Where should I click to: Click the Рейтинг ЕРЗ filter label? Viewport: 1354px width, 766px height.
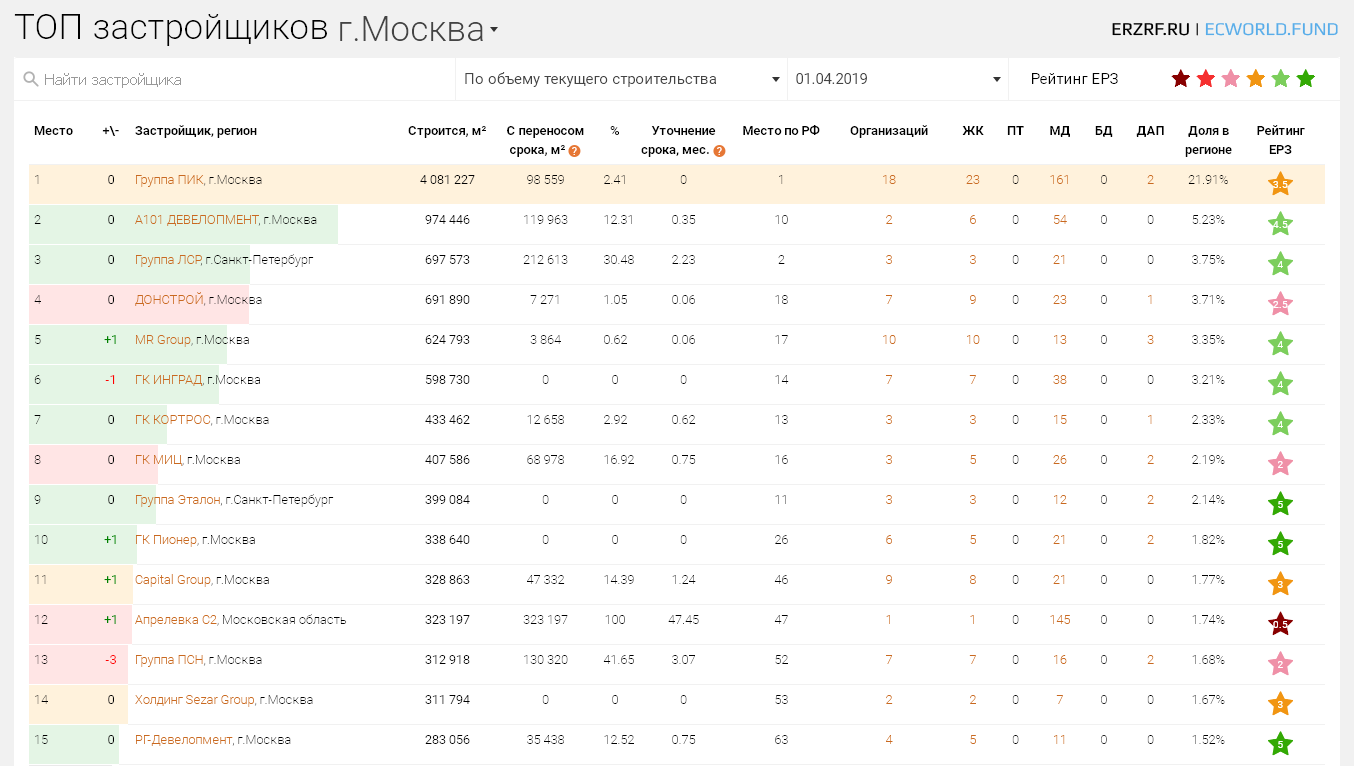click(1075, 79)
